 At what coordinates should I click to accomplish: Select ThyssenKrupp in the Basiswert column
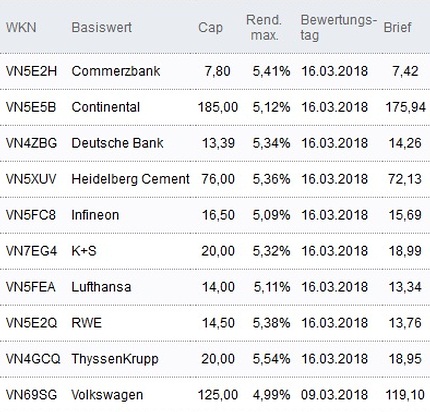[x=115, y=359]
